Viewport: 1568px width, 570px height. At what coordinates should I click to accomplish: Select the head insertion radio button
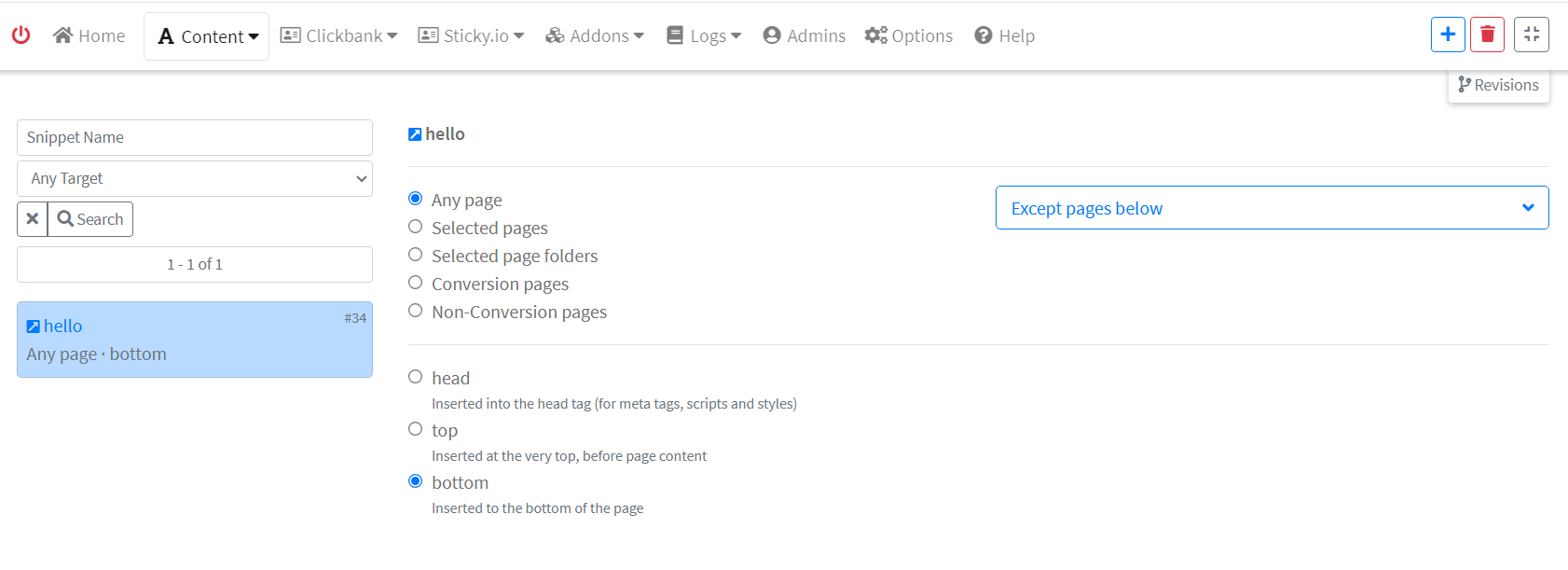(x=416, y=377)
